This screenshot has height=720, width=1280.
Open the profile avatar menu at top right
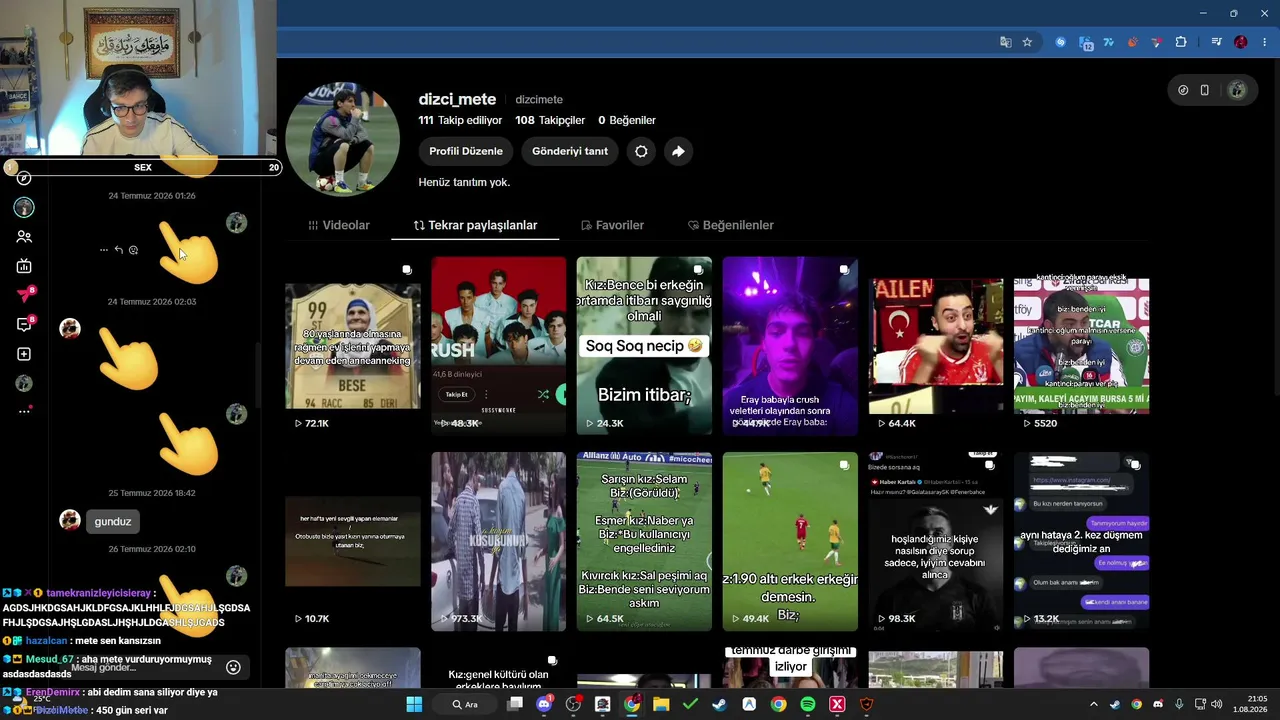pos(1237,90)
